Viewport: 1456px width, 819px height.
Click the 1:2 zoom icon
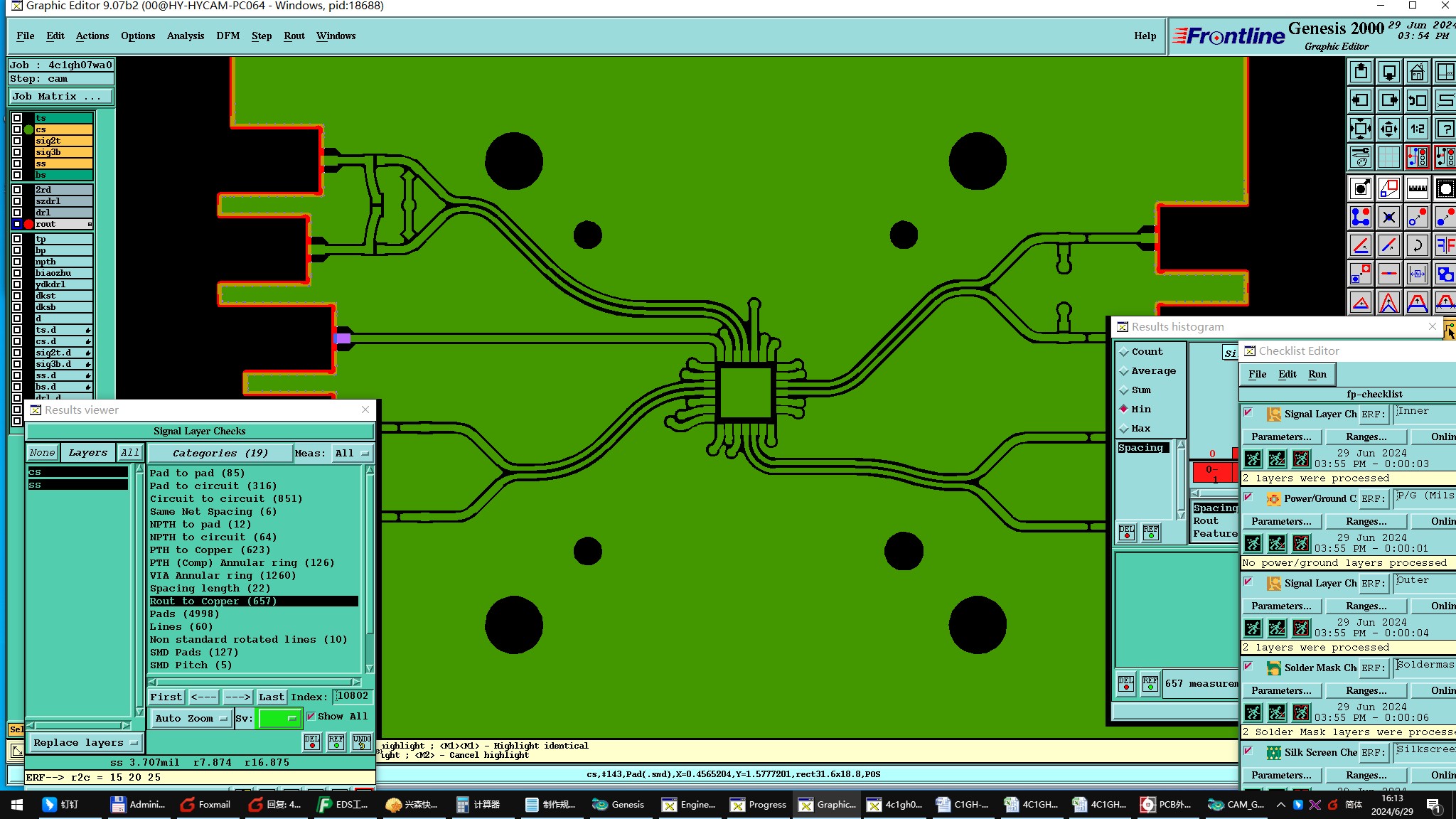pos(1417,129)
